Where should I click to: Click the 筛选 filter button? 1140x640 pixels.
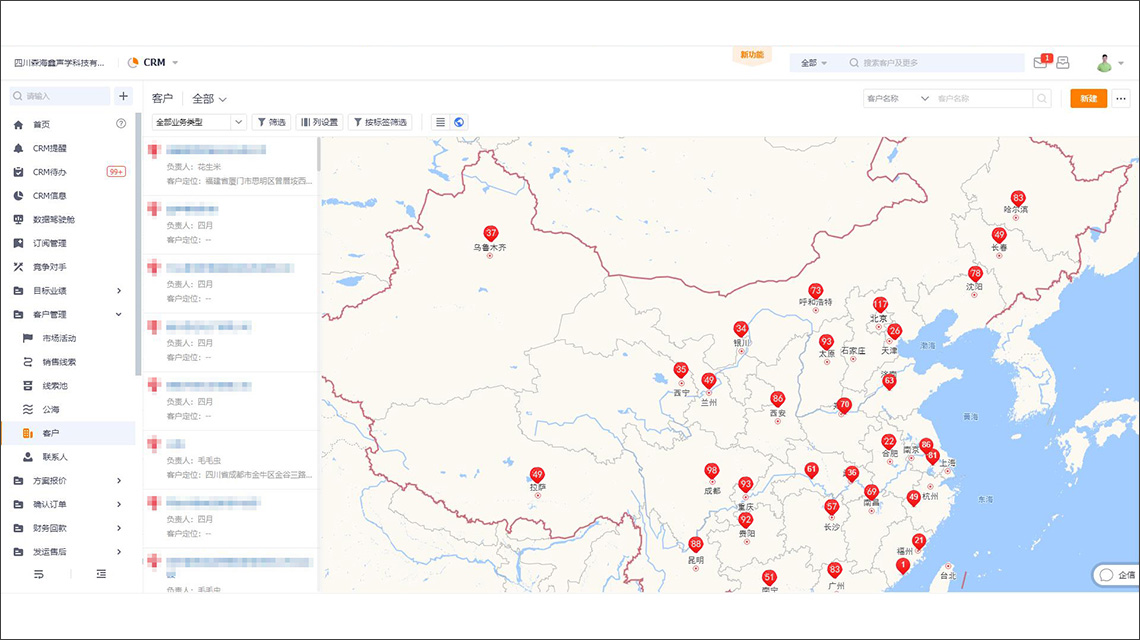(271, 122)
